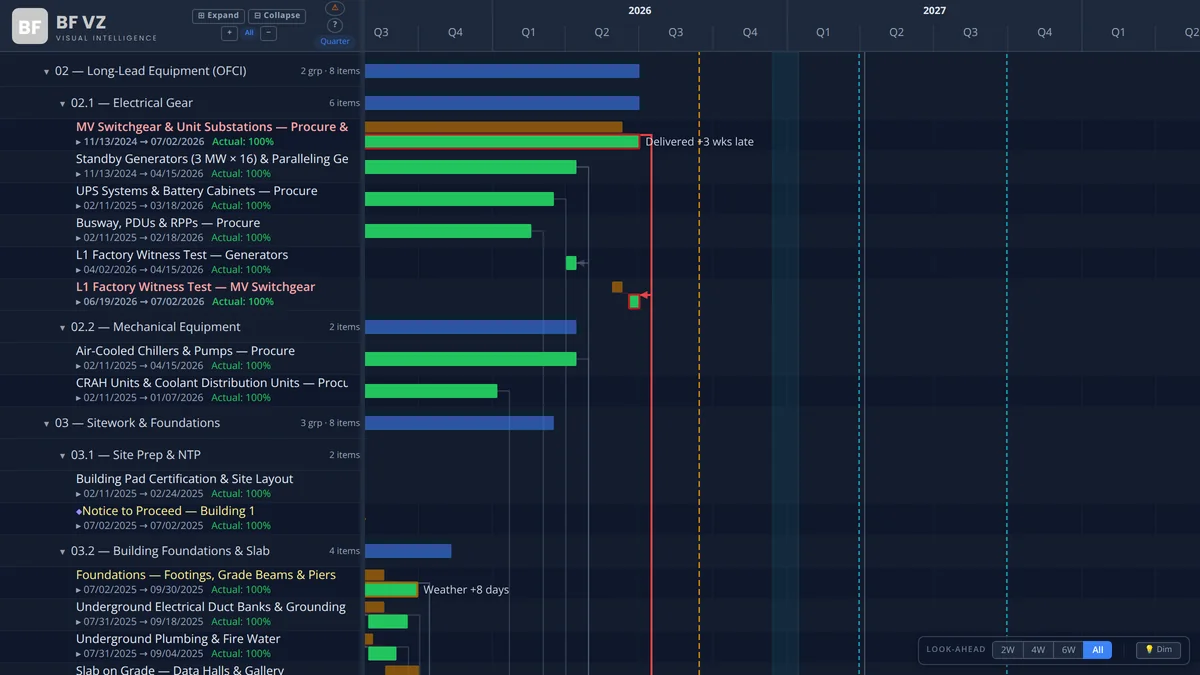Select the 6W look-ahead option
This screenshot has height=675, width=1200.
coord(1068,650)
